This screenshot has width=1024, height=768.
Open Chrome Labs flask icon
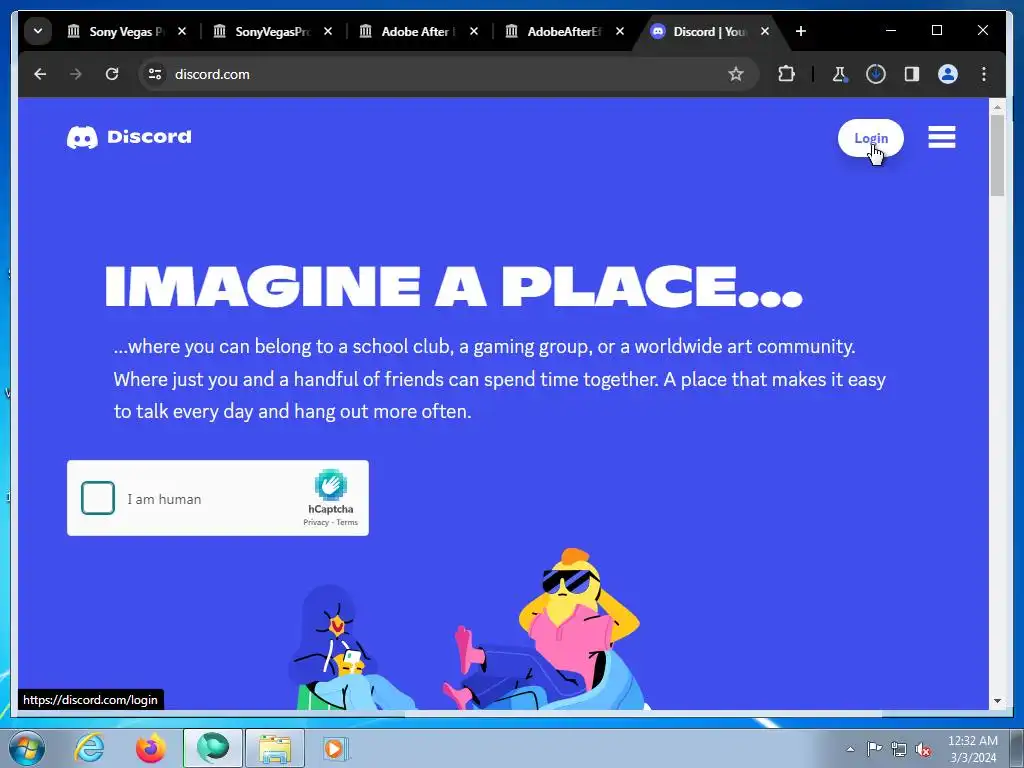coord(839,74)
